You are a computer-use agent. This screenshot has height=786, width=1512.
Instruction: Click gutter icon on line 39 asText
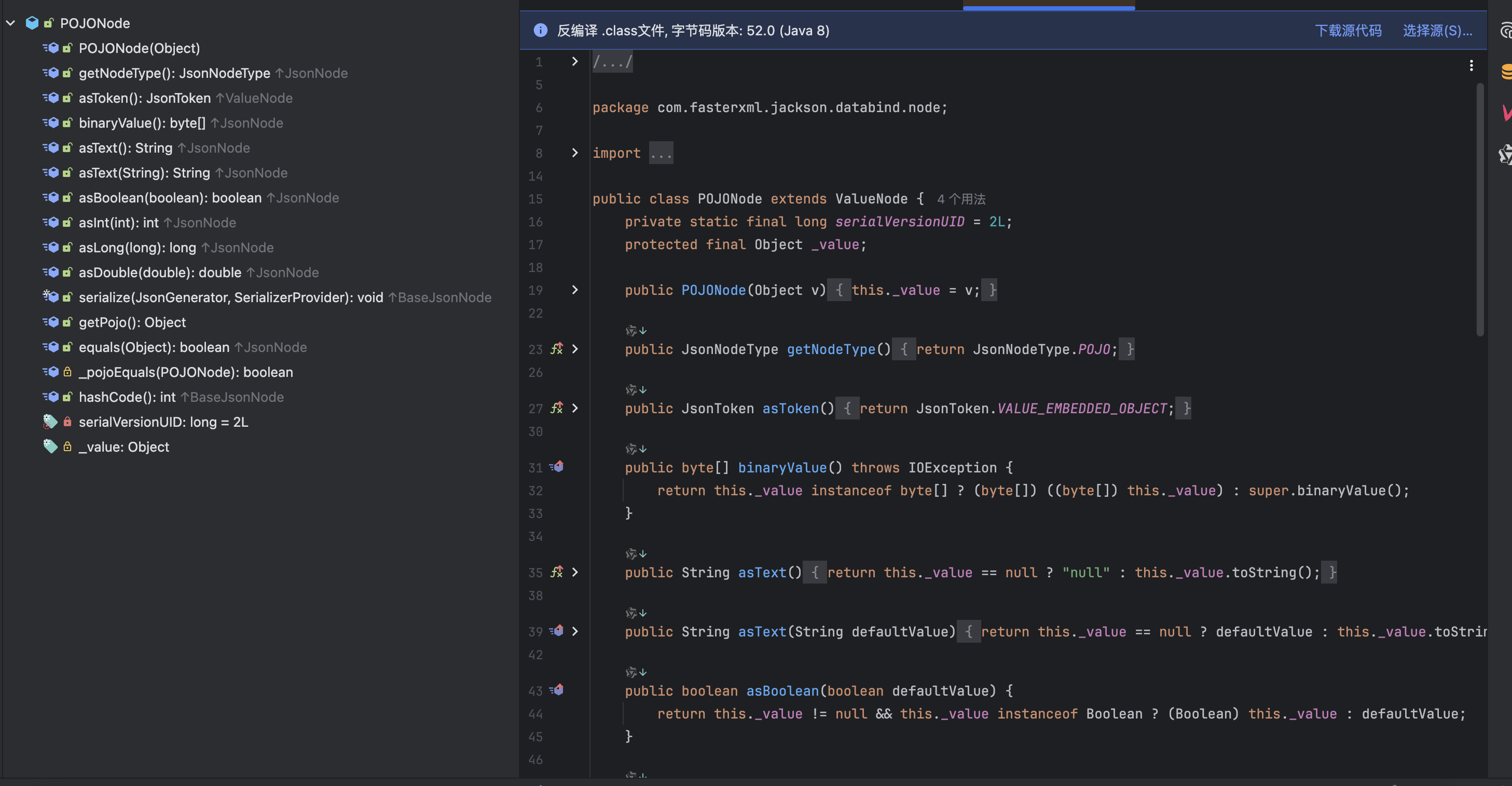[x=556, y=631]
